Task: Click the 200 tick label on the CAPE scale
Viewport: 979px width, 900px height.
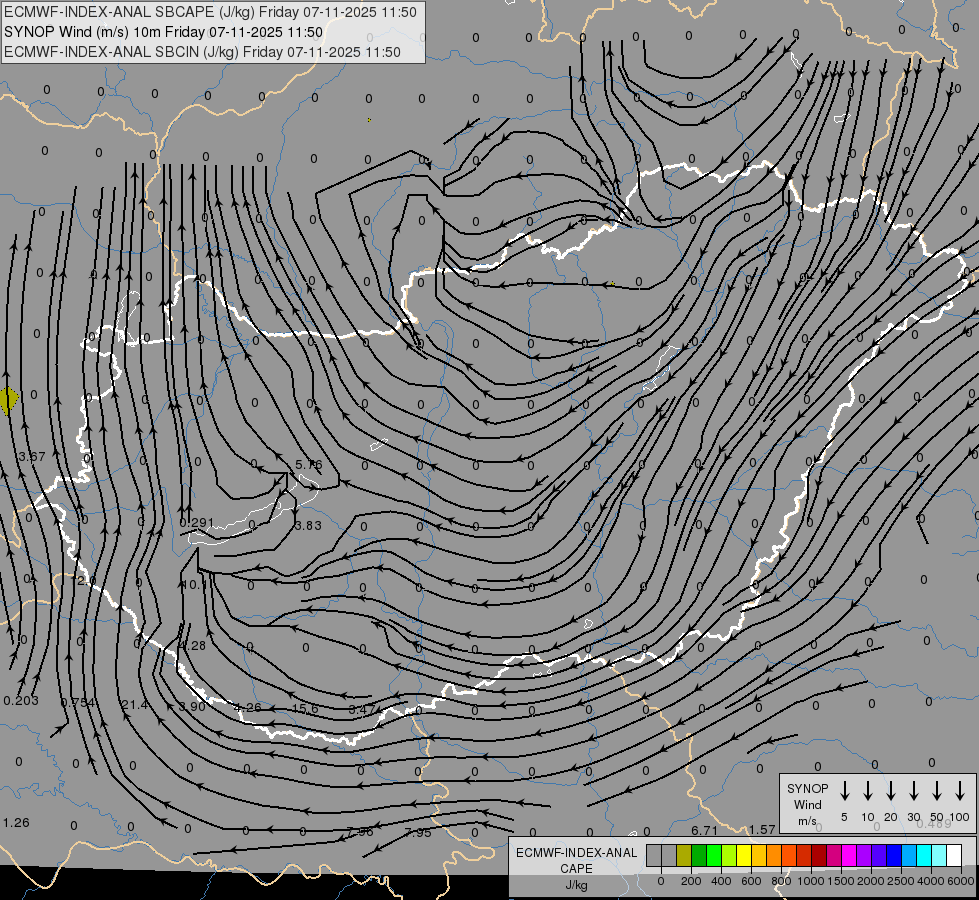Action: pos(691,881)
